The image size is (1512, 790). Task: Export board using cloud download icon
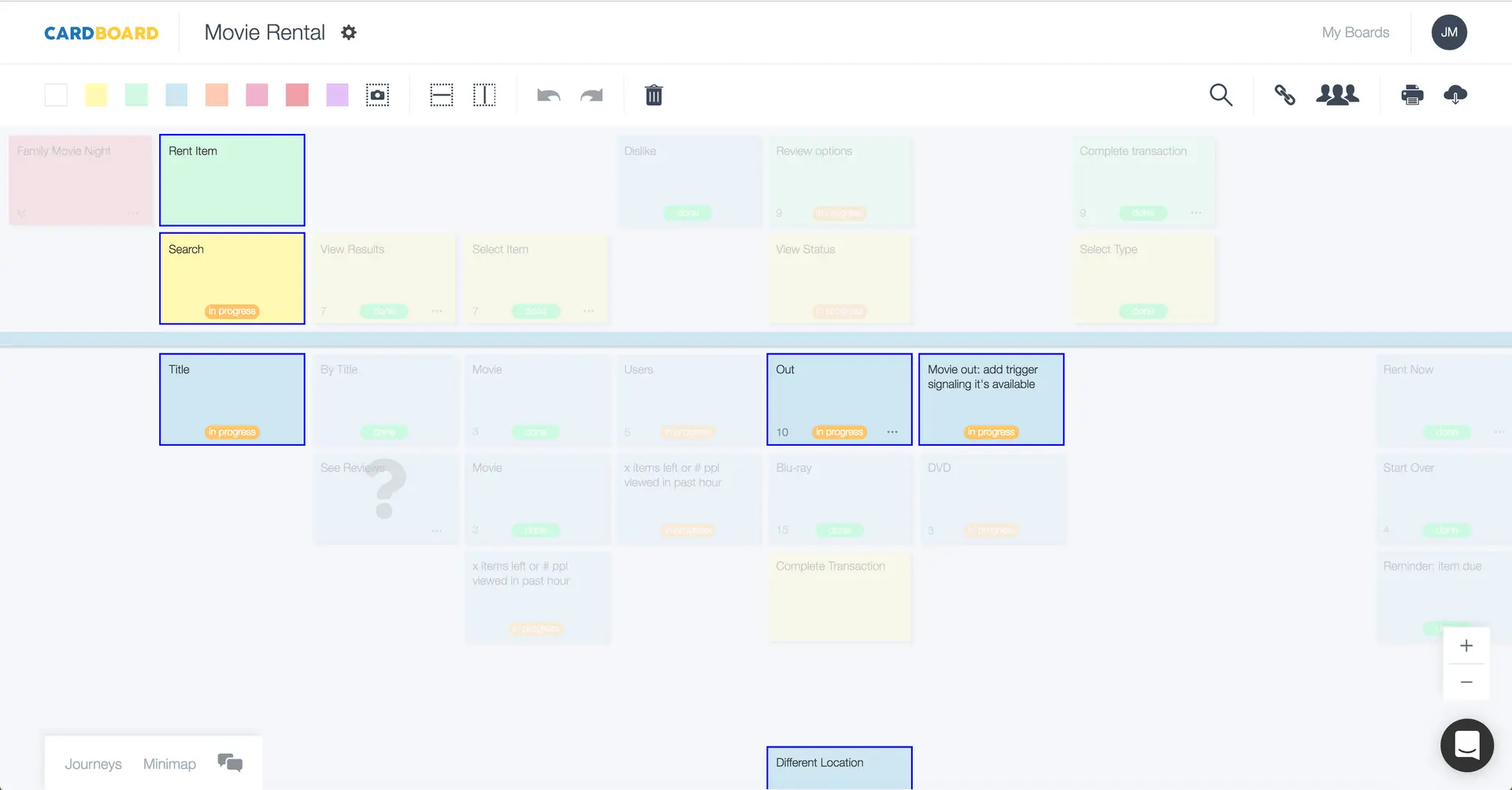click(1455, 95)
